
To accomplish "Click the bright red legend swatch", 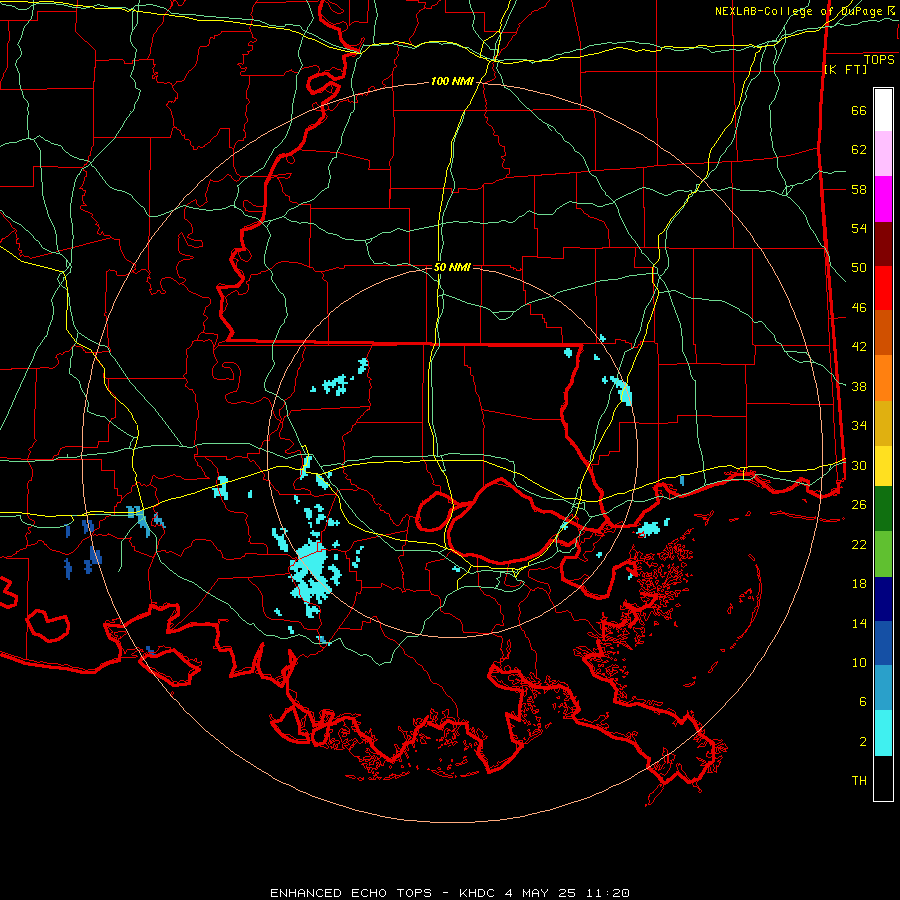I will 883,288.
